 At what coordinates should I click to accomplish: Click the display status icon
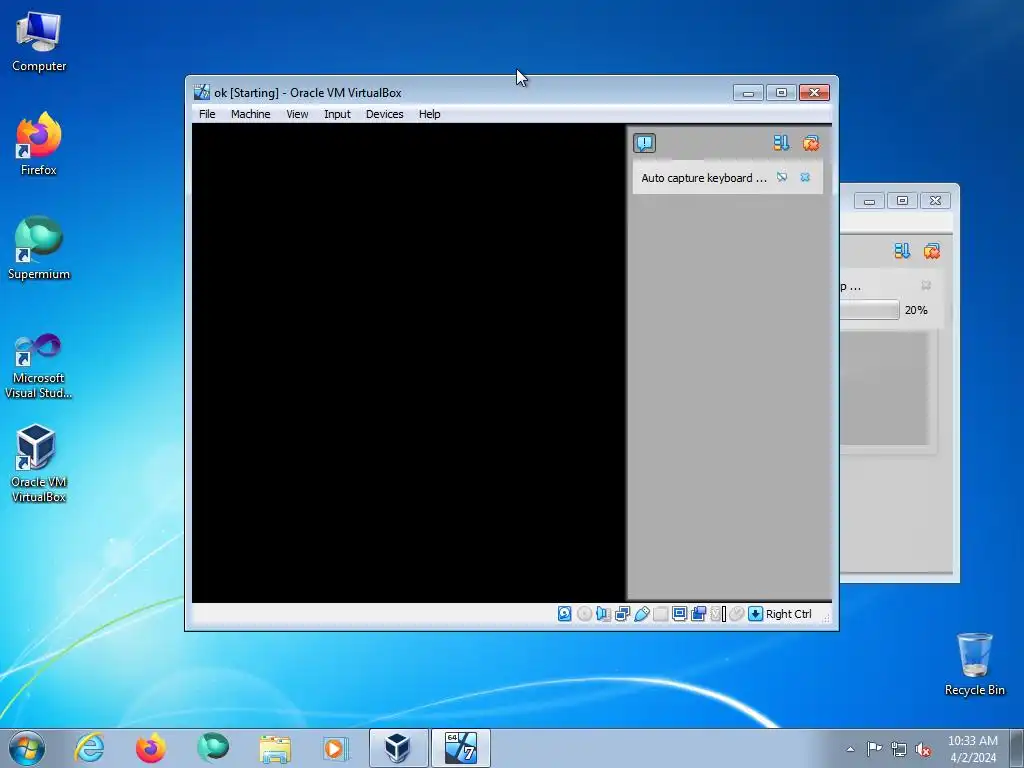[x=679, y=614]
